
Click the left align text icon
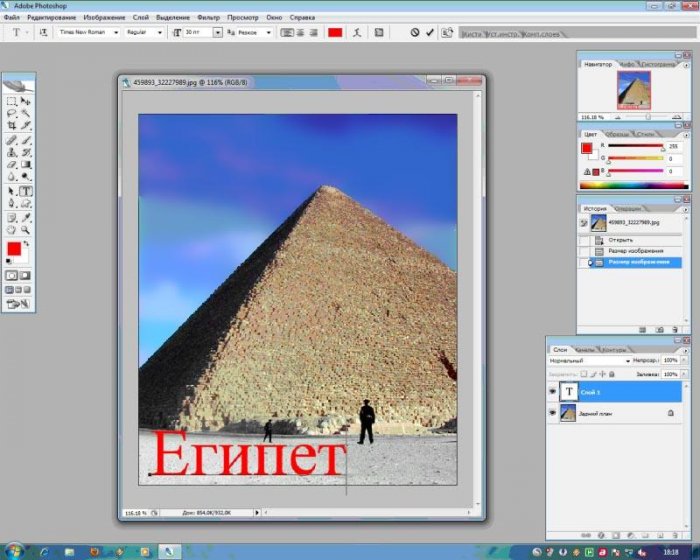tap(287, 32)
